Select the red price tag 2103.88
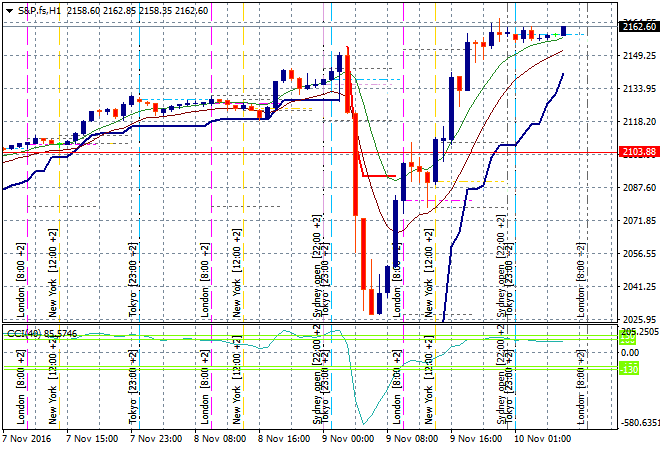Screen dimensions: 660x450 (639, 152)
